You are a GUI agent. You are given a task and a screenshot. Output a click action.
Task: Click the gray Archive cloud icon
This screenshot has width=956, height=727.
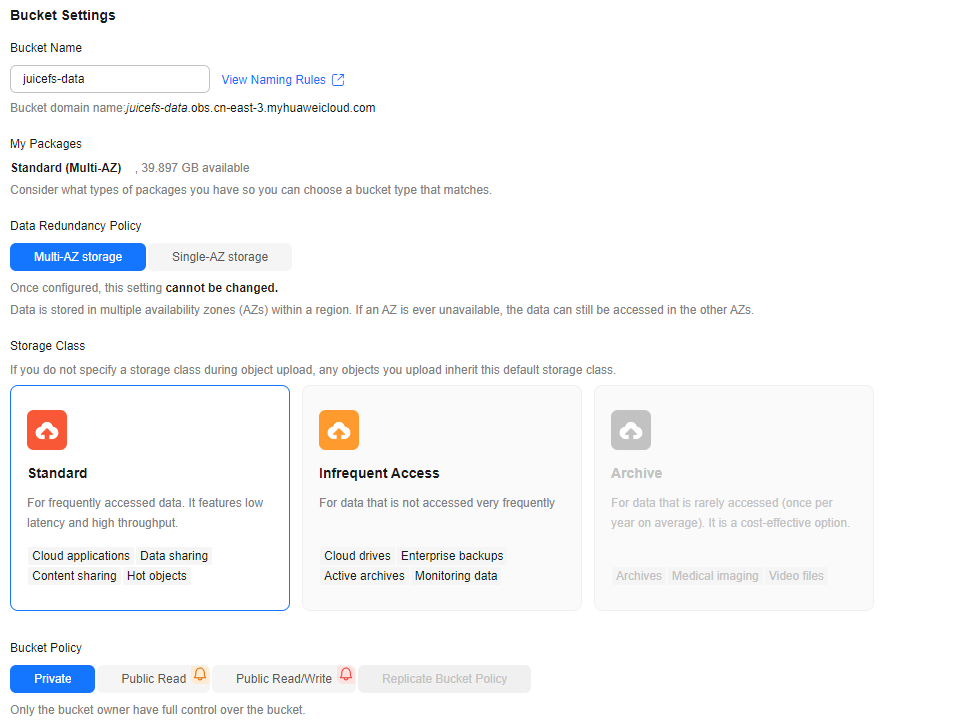pos(631,430)
